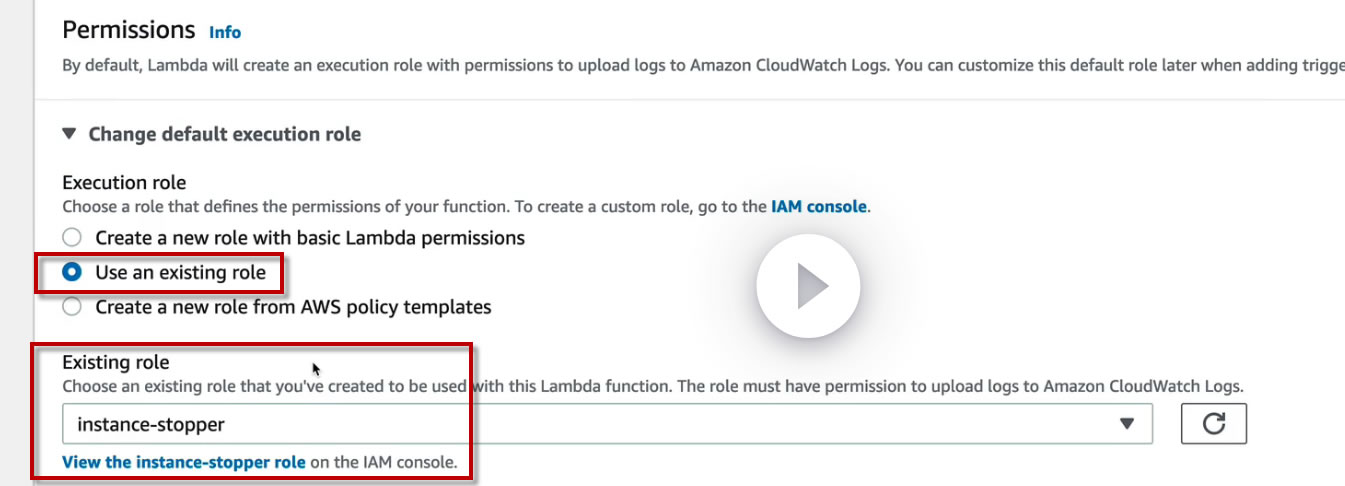Select the 'Create a new role from AWS policy templates' radio button
This screenshot has width=1345, height=486.
point(71,307)
